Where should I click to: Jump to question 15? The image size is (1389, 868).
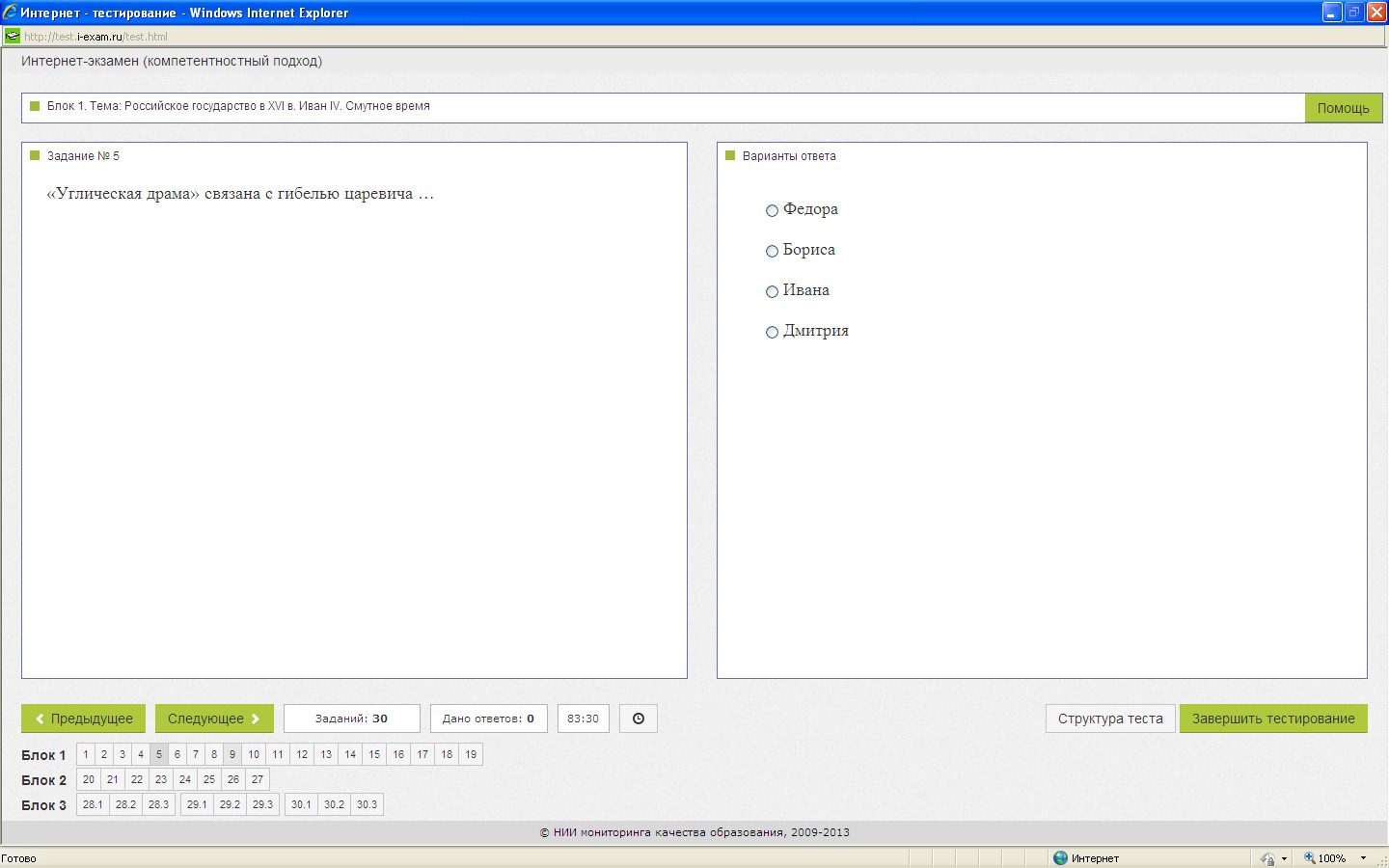pyautogui.click(x=374, y=754)
